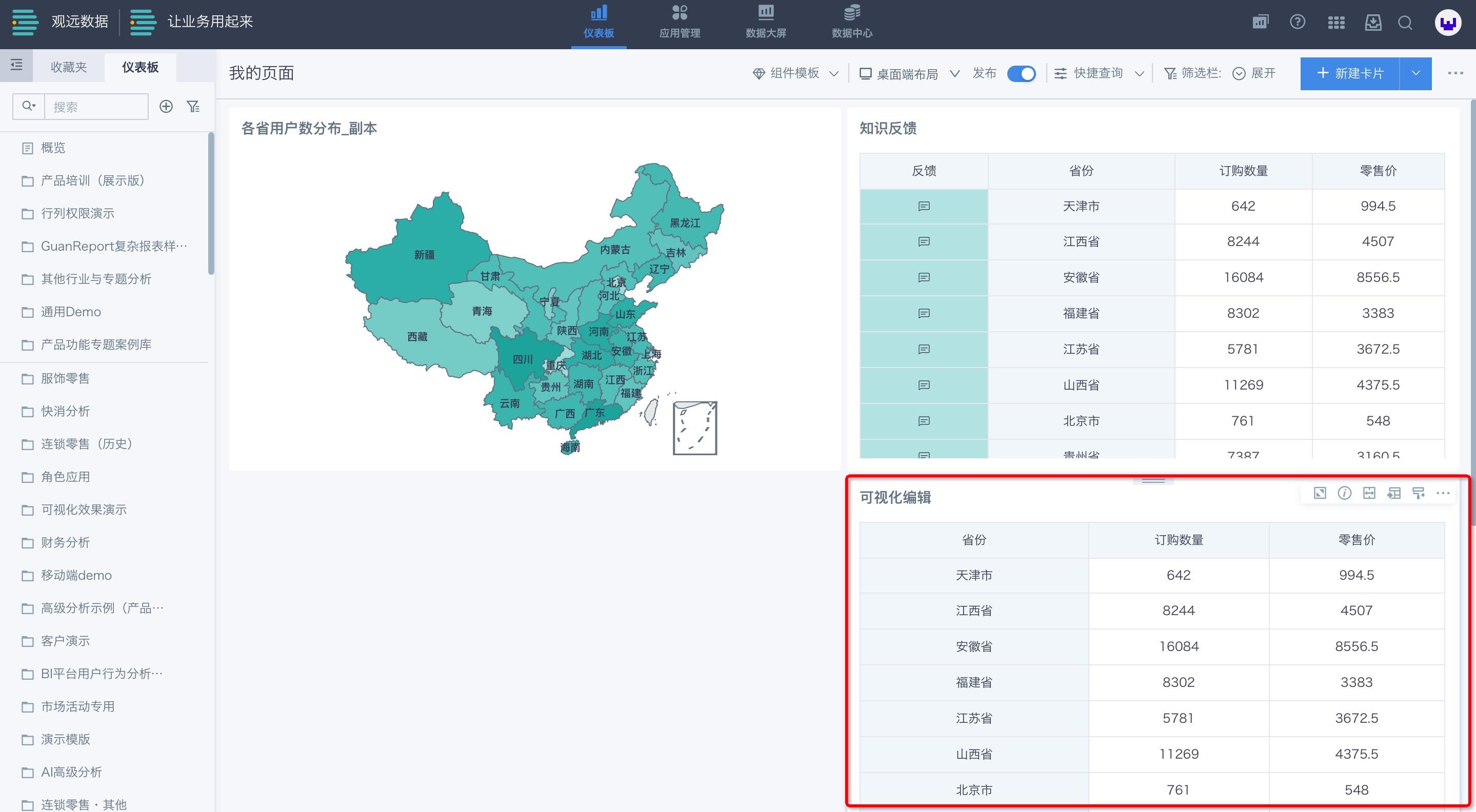Open the search type dropdown in sidebar
Screen dimensions: 1476x812
pos(29,107)
